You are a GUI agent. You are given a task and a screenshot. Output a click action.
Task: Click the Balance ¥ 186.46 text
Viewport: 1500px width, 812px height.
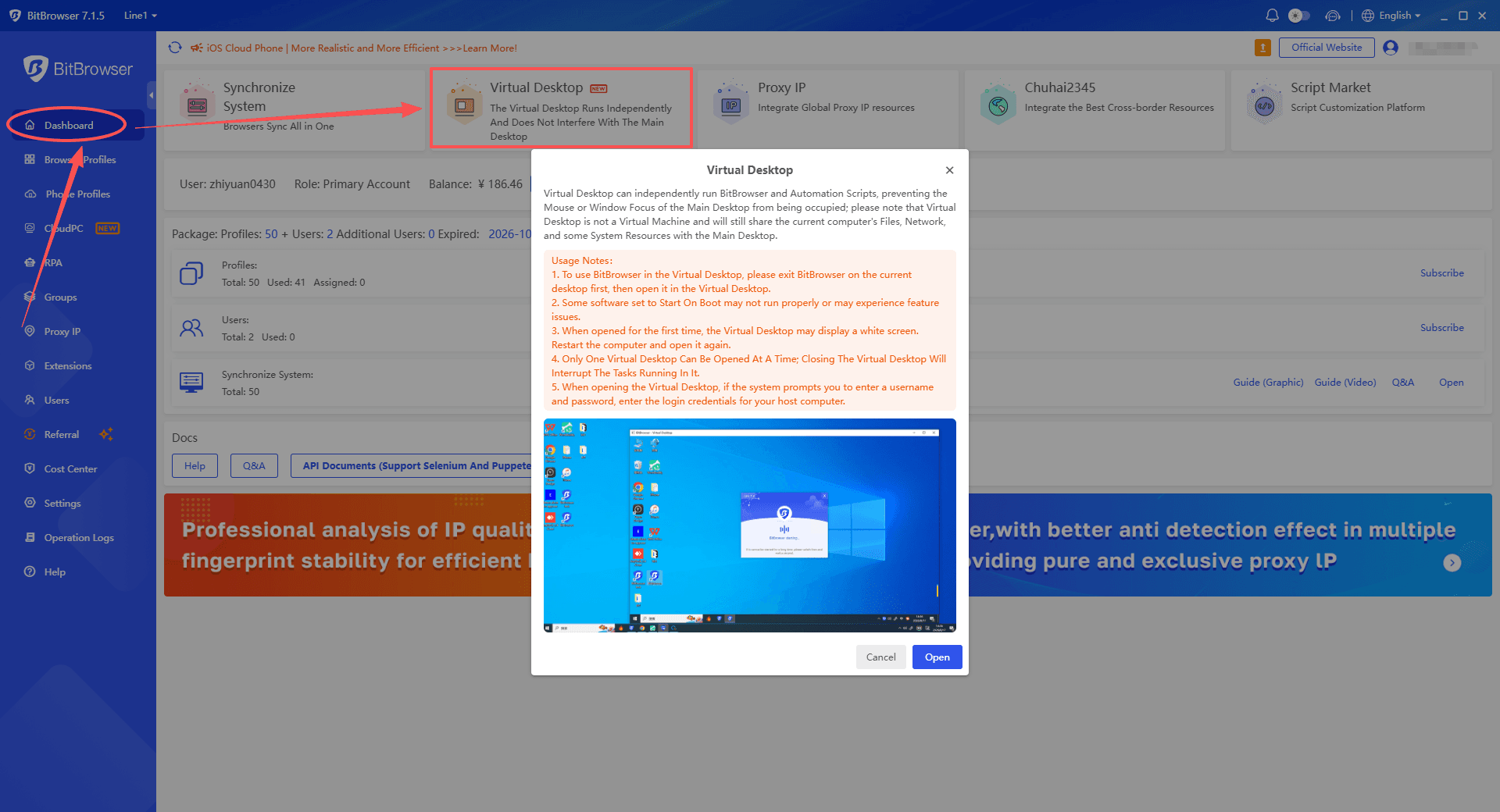[x=476, y=184]
